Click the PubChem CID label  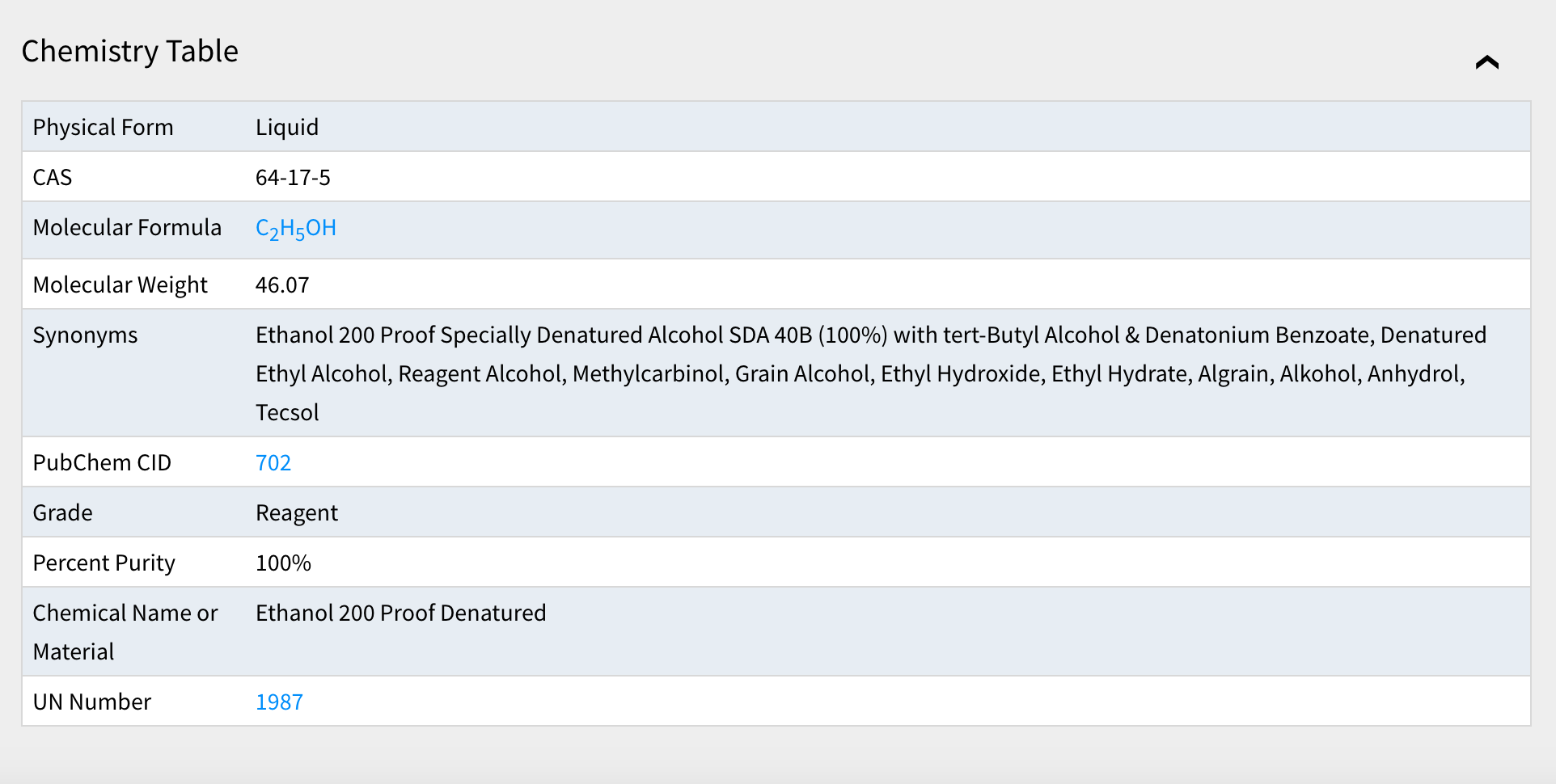(x=102, y=462)
